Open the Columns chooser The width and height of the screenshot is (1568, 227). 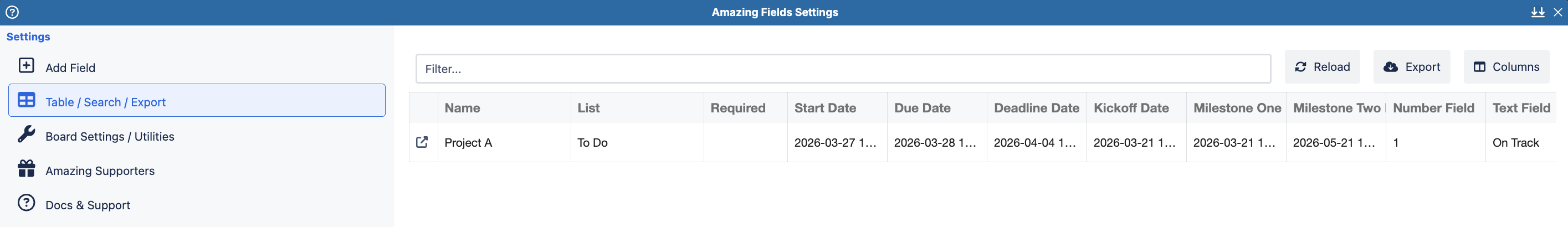[x=1506, y=67]
